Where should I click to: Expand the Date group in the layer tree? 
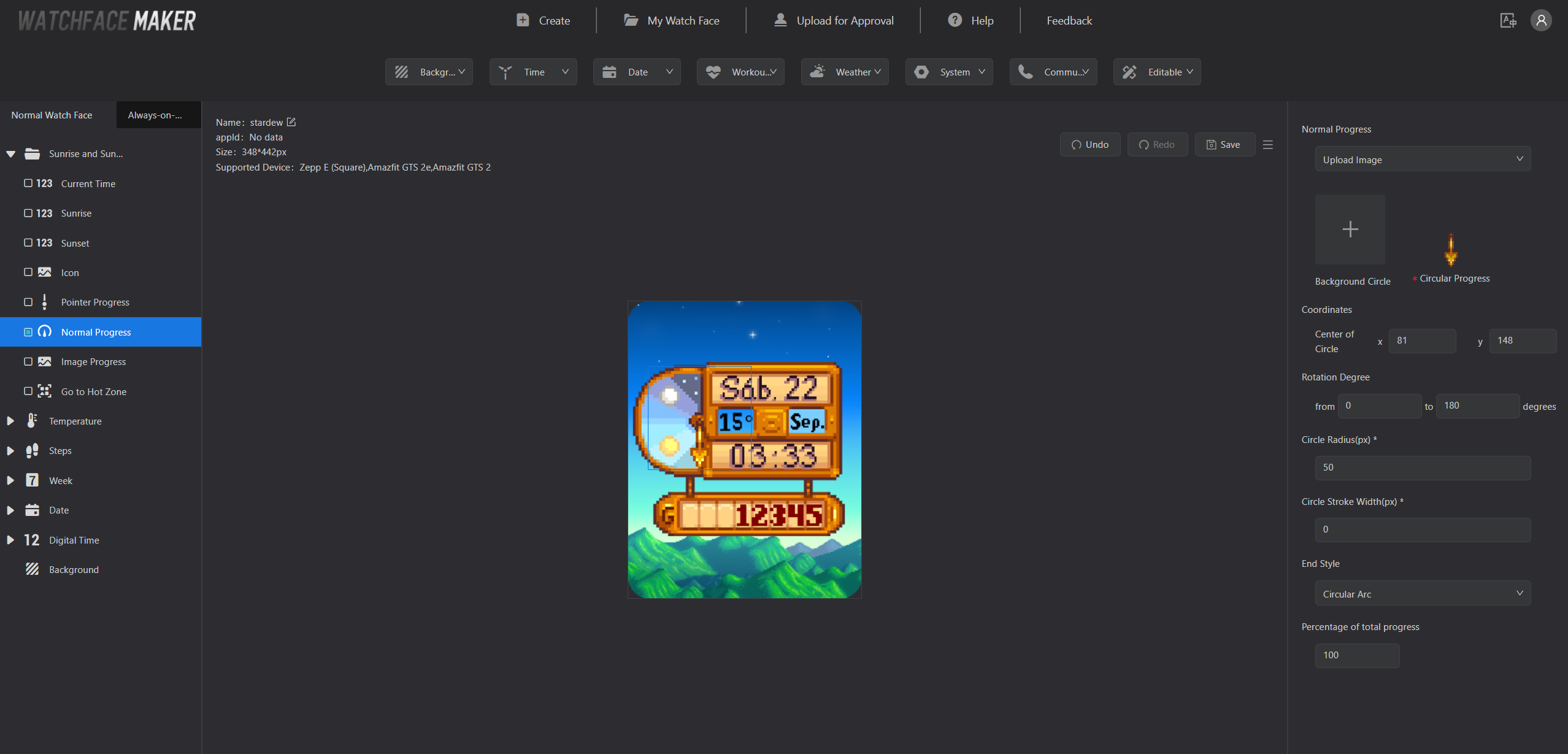[x=10, y=510]
